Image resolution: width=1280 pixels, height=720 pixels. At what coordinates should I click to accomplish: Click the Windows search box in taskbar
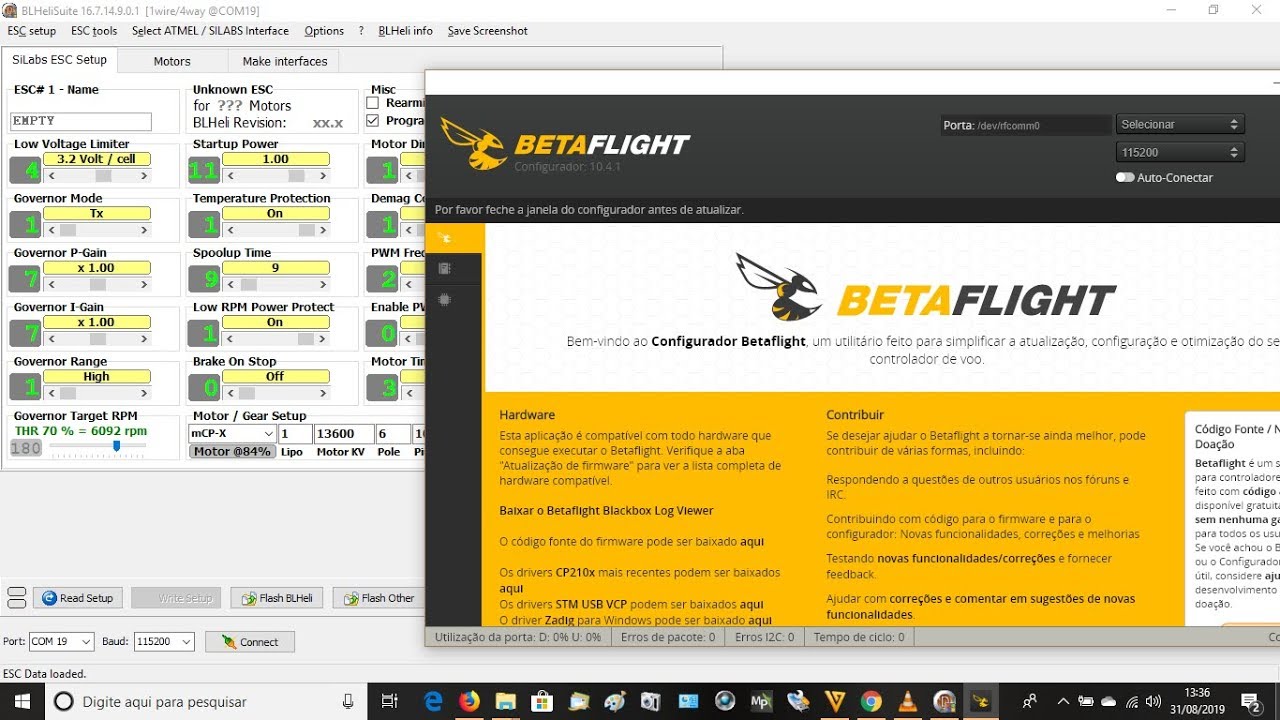(205, 701)
